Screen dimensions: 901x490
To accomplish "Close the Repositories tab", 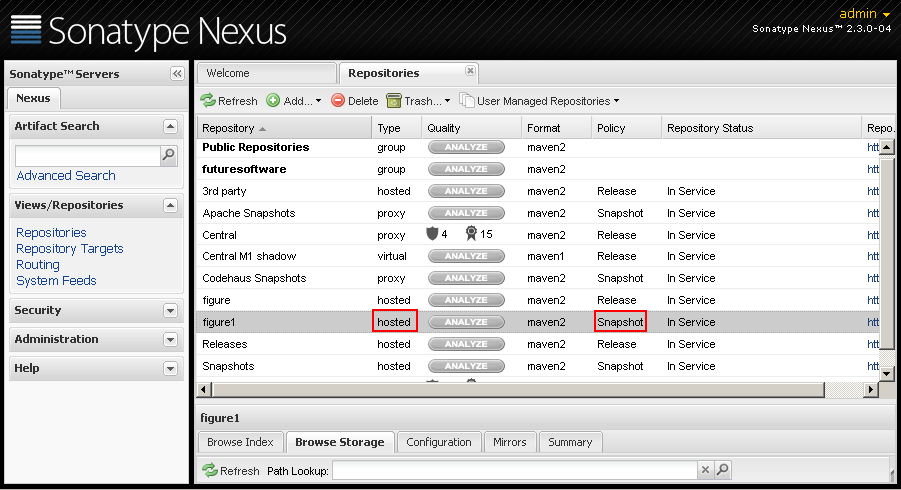I will [470, 71].
